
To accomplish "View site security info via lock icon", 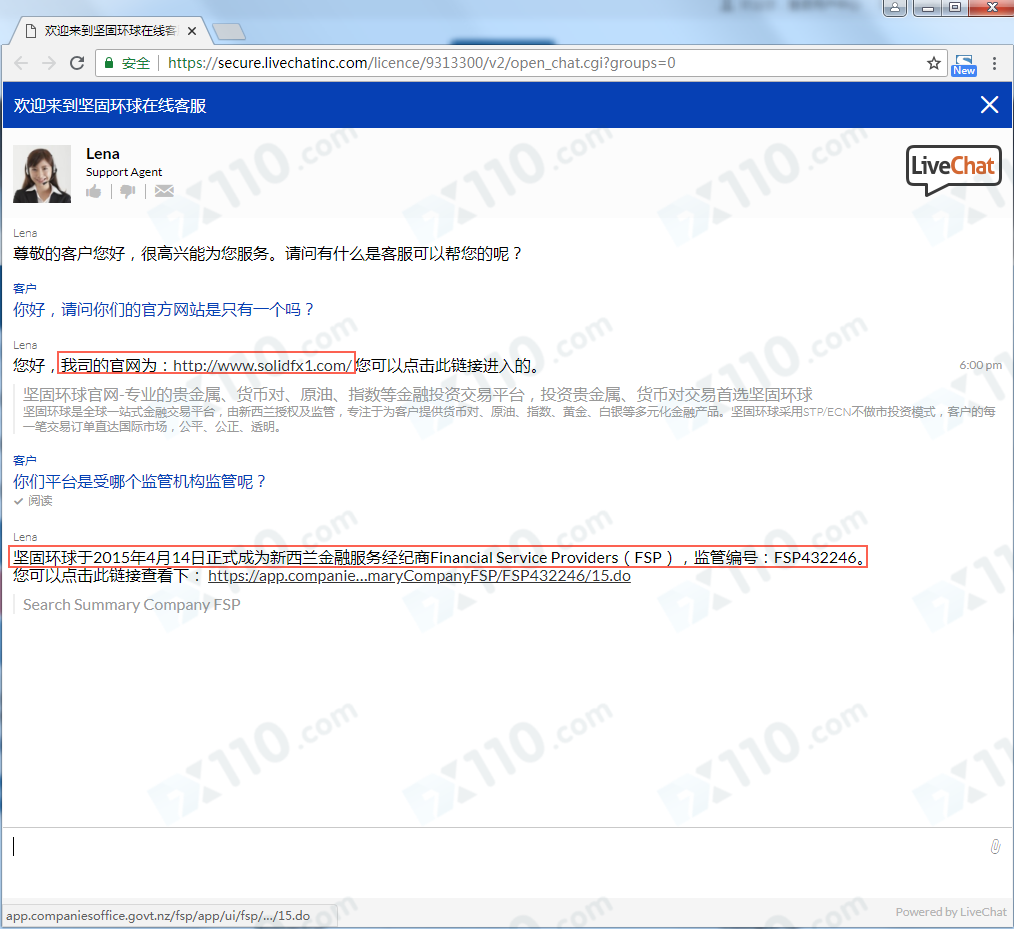I will (108, 63).
